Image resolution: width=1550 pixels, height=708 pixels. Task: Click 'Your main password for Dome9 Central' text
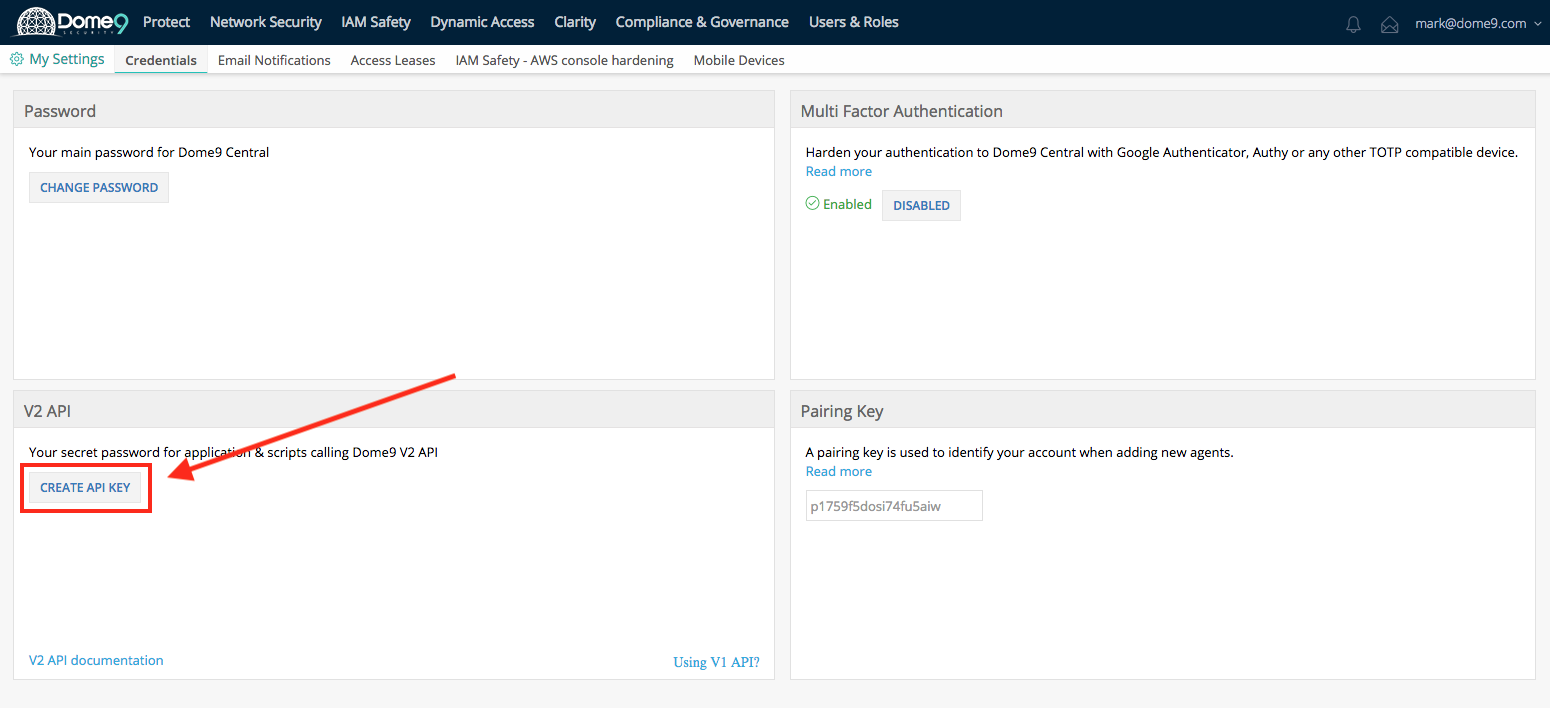[149, 152]
